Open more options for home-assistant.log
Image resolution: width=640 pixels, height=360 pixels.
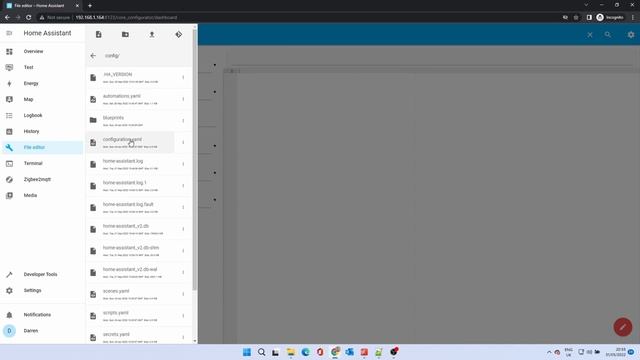point(183,164)
